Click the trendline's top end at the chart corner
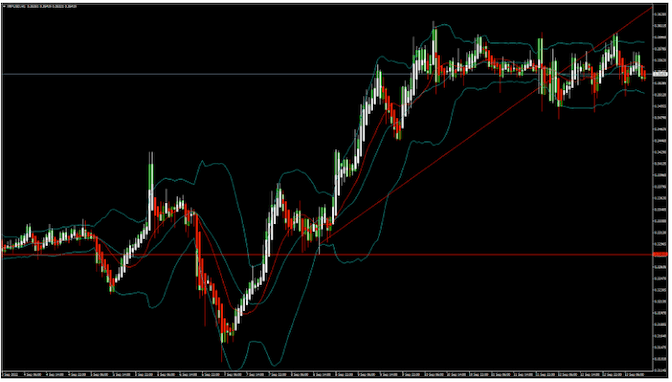The image size is (672, 382). [x=651, y=7]
